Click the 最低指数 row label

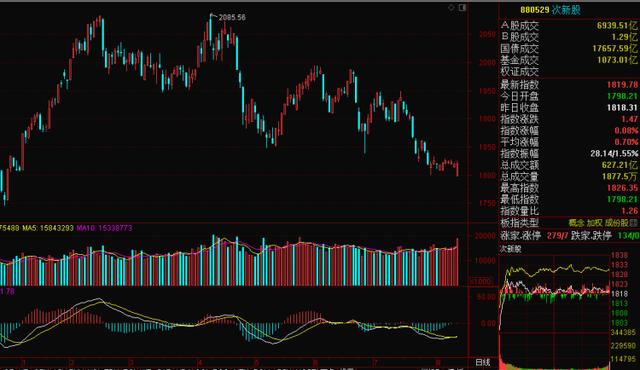click(520, 199)
